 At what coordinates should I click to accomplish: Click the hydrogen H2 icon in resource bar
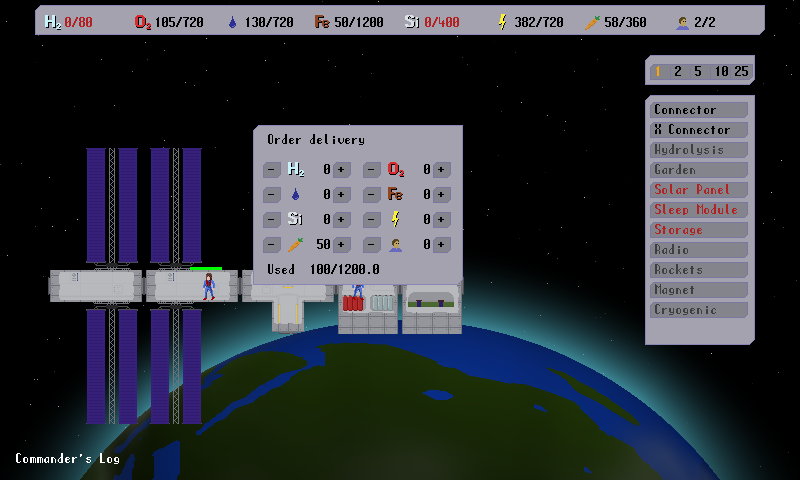click(x=53, y=22)
